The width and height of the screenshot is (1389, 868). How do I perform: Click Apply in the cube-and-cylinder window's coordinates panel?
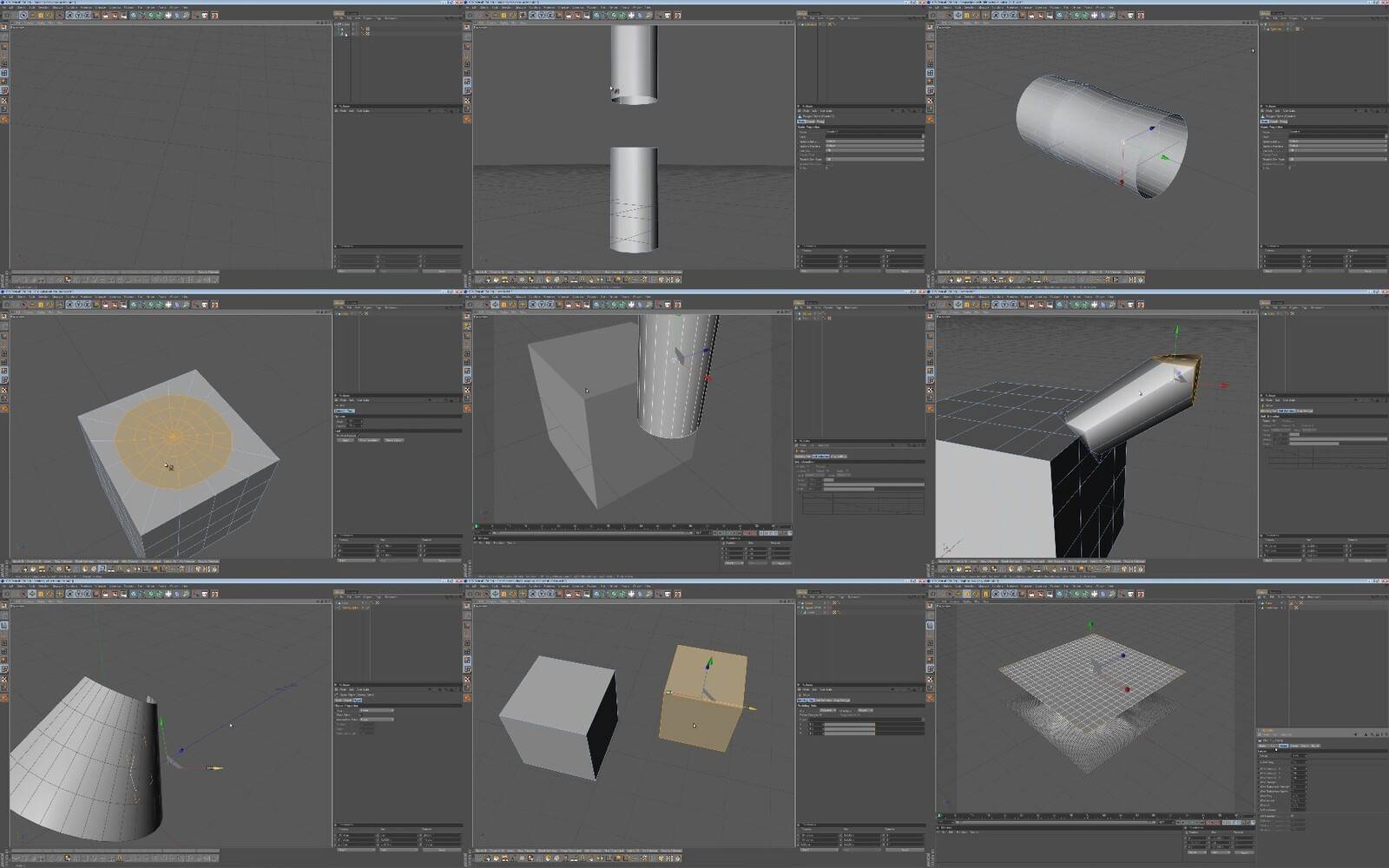[781, 563]
